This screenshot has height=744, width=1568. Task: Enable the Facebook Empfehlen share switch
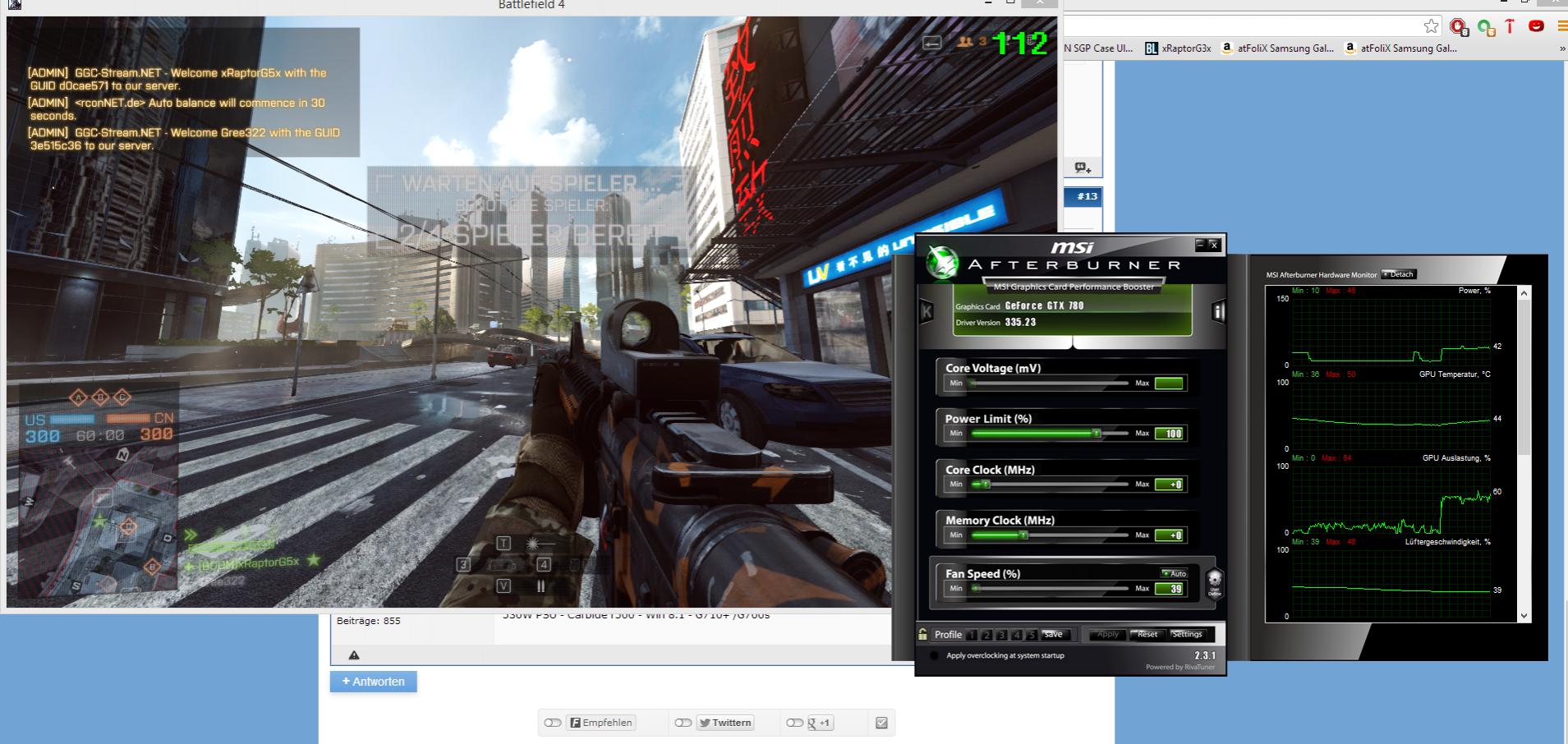tap(553, 723)
